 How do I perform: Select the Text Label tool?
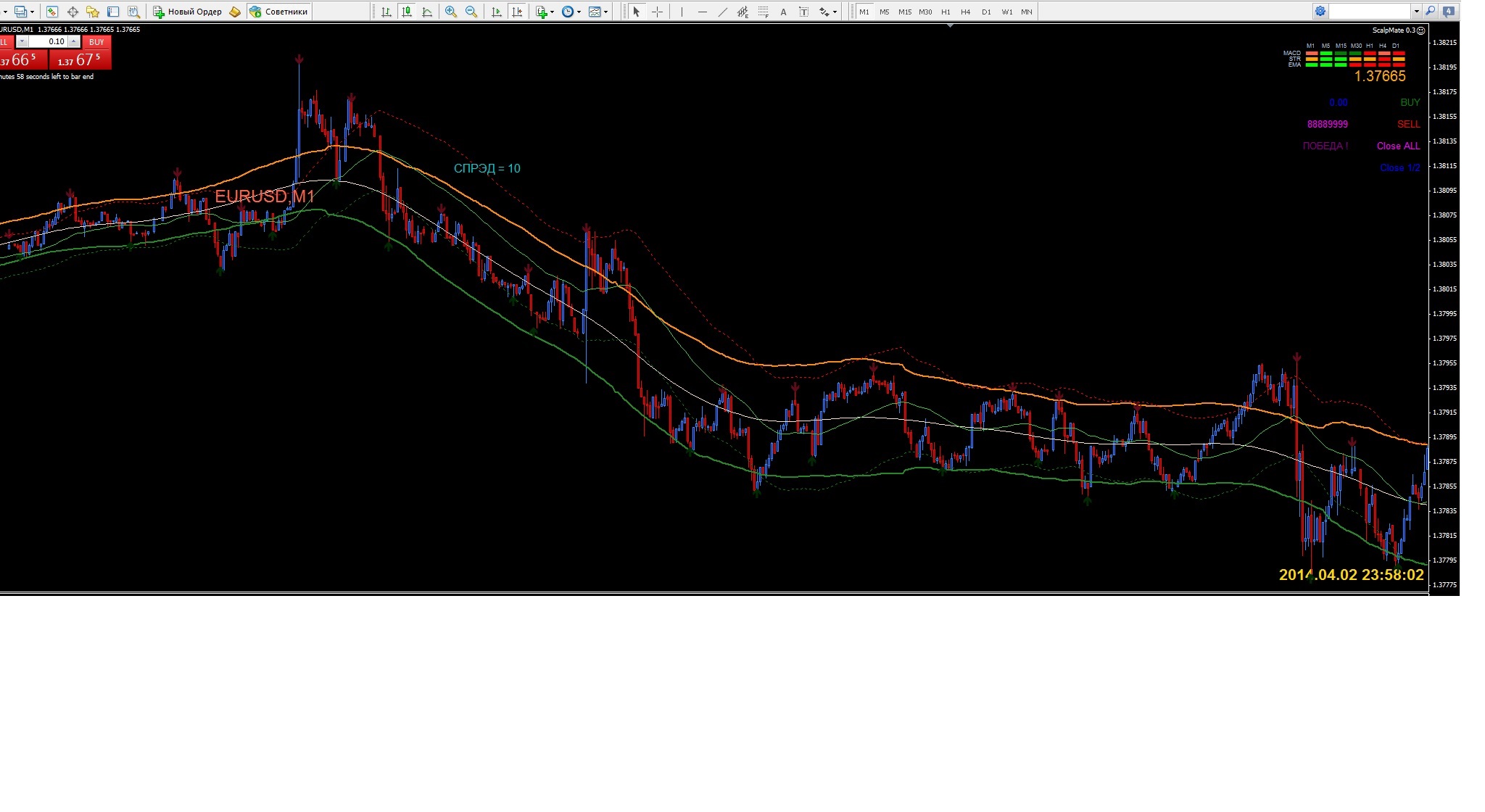(803, 12)
